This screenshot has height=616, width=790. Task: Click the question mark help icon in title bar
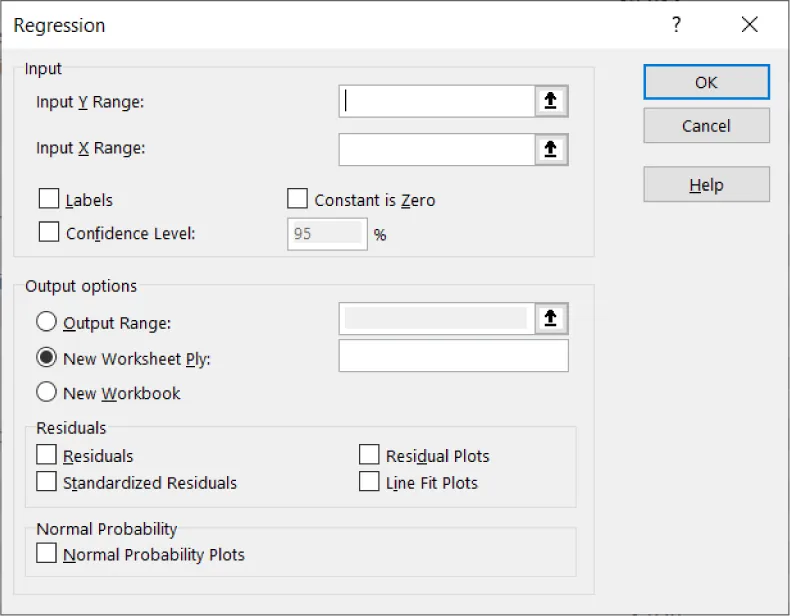[x=677, y=25]
